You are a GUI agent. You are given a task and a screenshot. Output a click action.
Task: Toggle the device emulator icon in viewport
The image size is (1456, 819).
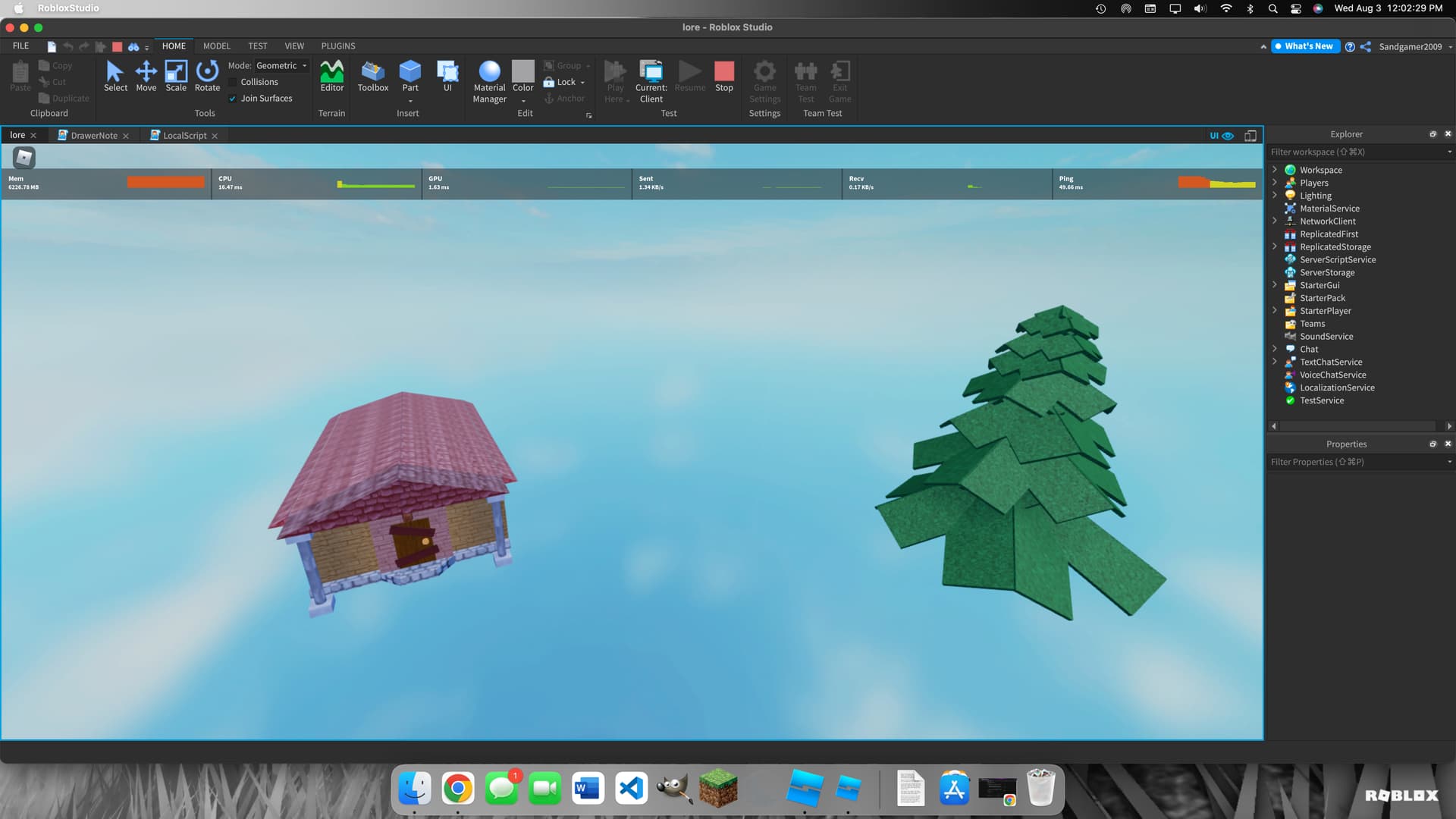point(1250,136)
